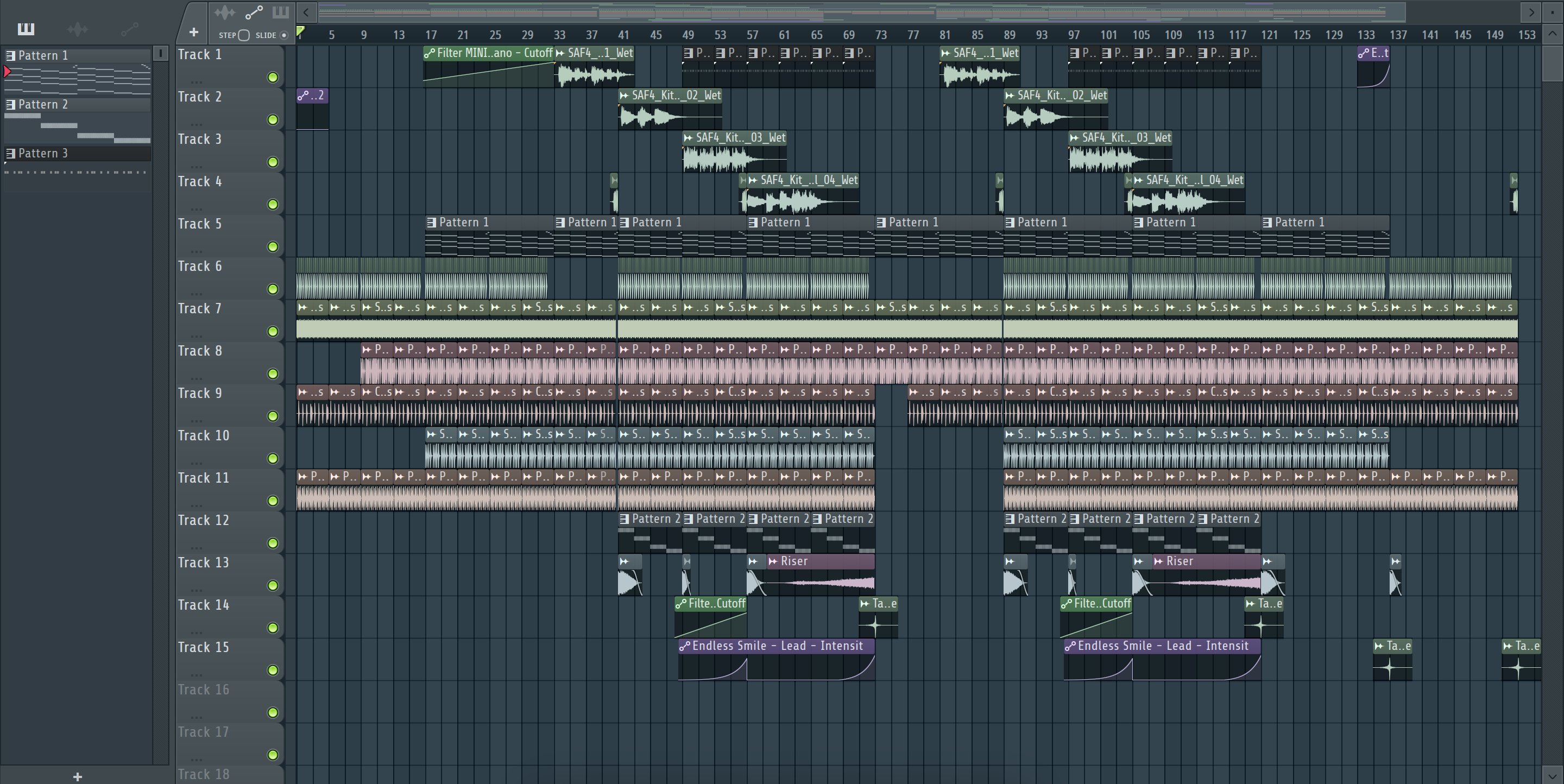Select Pattern 1 in the picker list
Screen dimensions: 1564x784
point(78,55)
